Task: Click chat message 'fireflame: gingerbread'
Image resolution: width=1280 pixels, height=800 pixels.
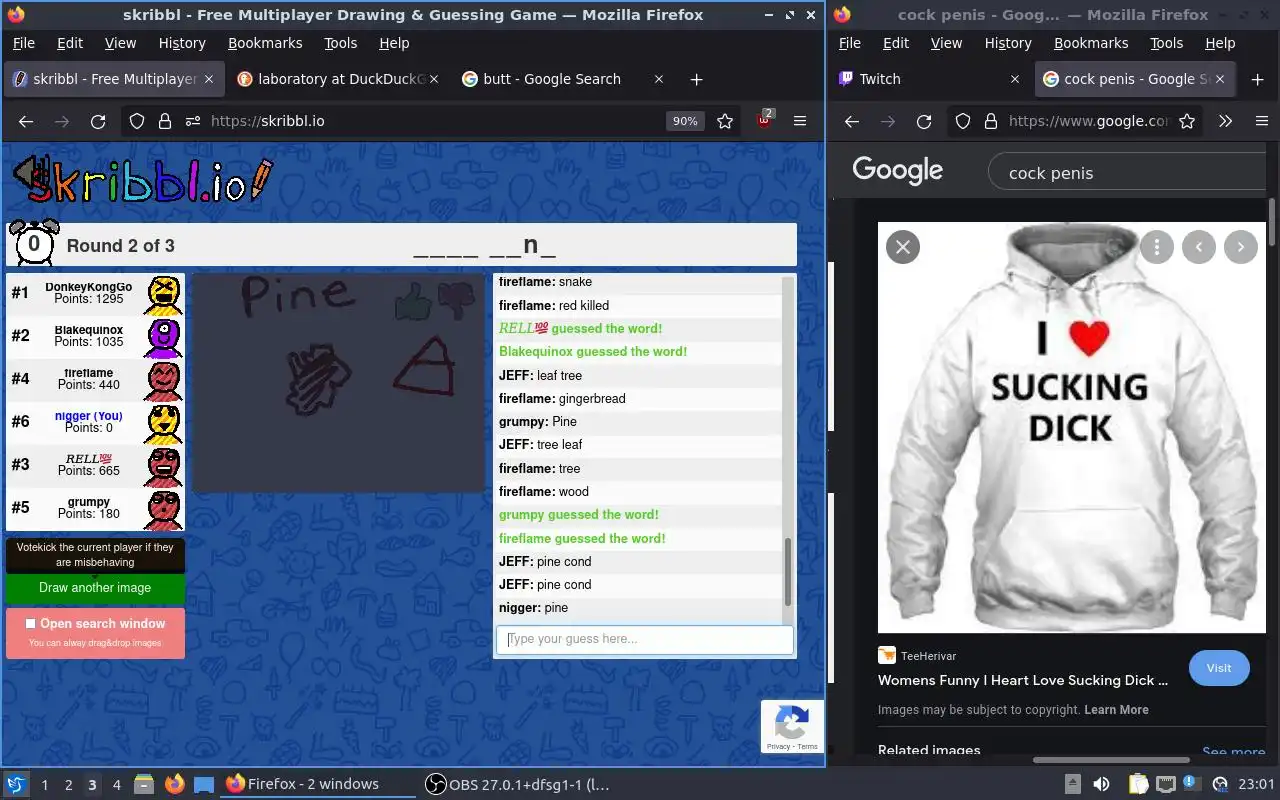Action: click(x=562, y=399)
